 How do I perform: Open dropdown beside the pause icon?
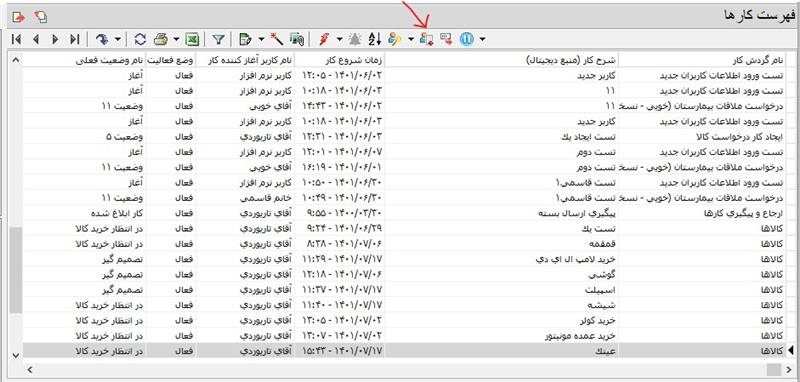click(x=482, y=39)
